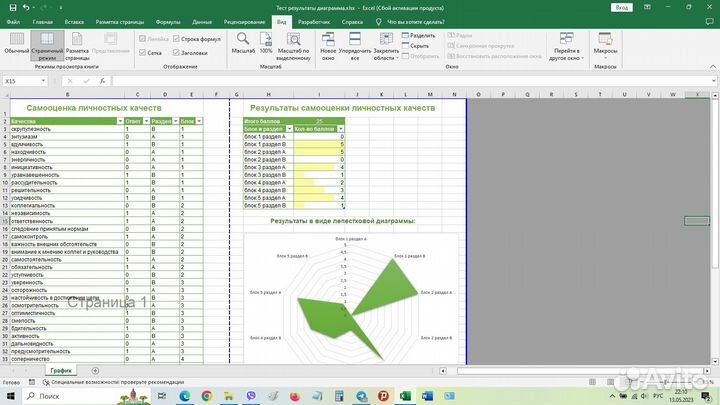720x405 pixels.
Task: Open Viber from the taskbar
Action: tap(251, 396)
